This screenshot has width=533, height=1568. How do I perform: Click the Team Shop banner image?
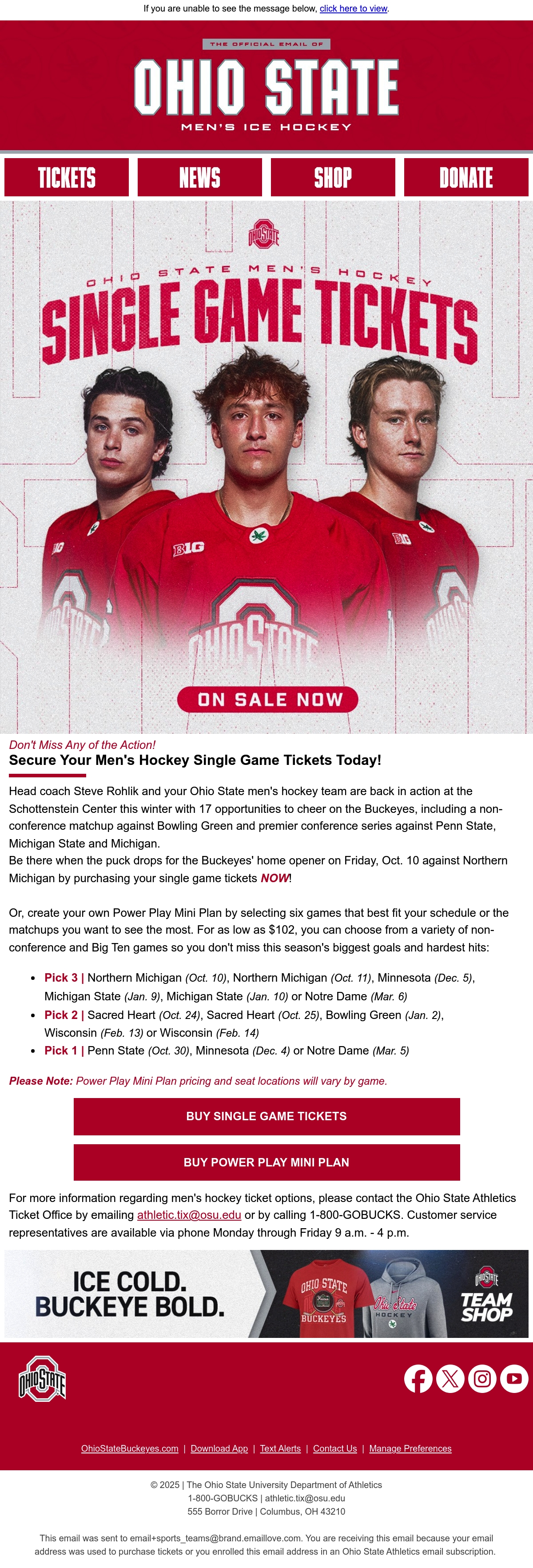click(x=266, y=1294)
